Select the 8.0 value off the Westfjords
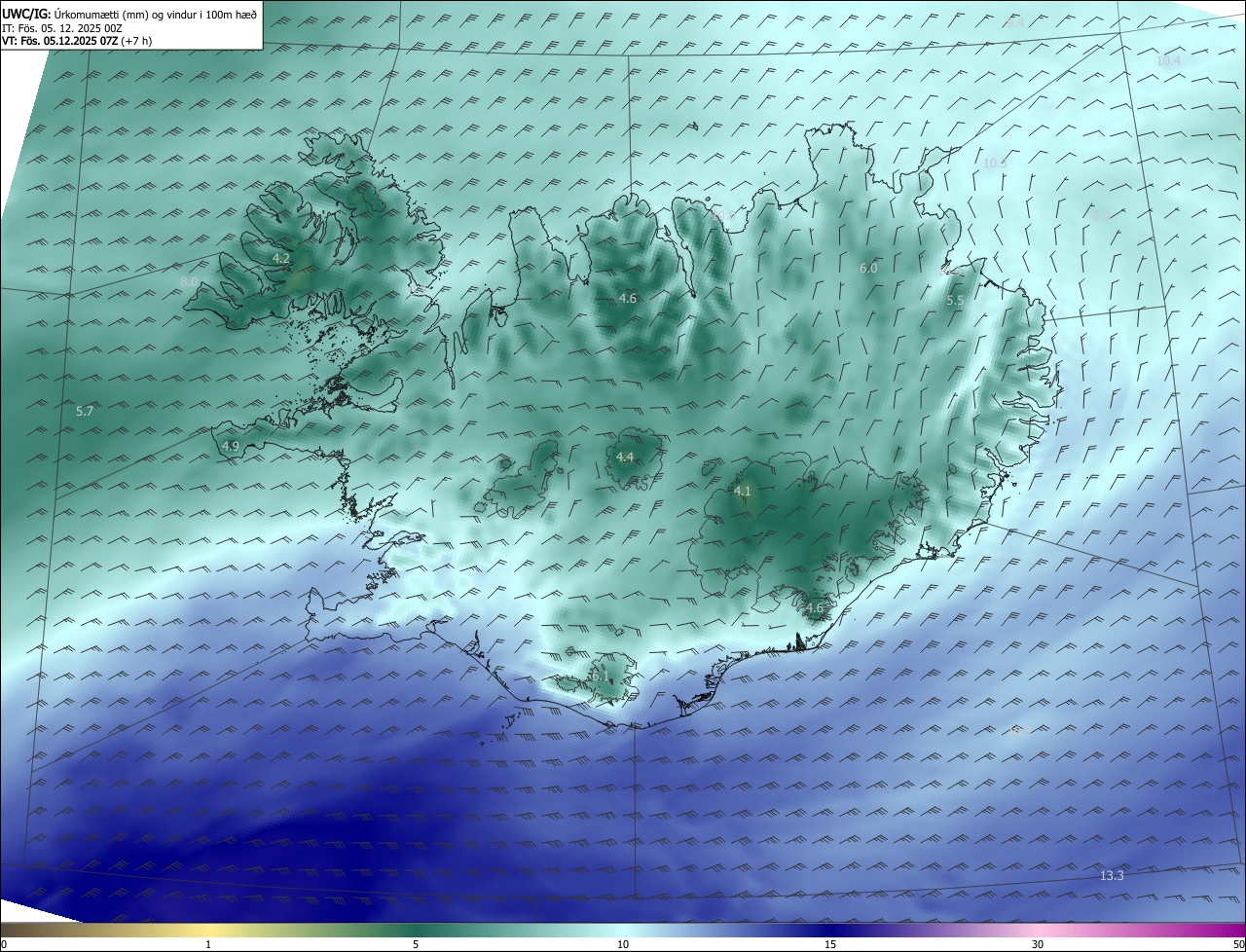 point(189,282)
